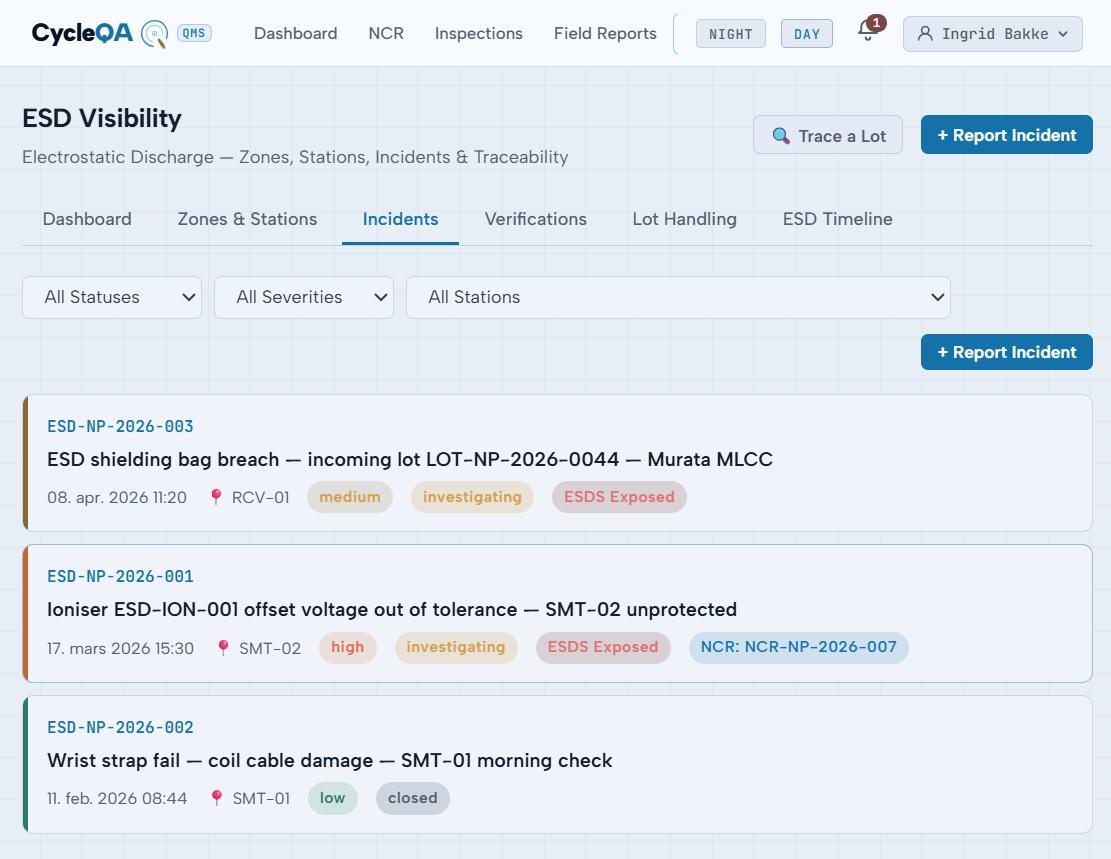Click ESDS Exposed badge on SMT-02 incident
The image size is (1111, 859).
click(603, 647)
